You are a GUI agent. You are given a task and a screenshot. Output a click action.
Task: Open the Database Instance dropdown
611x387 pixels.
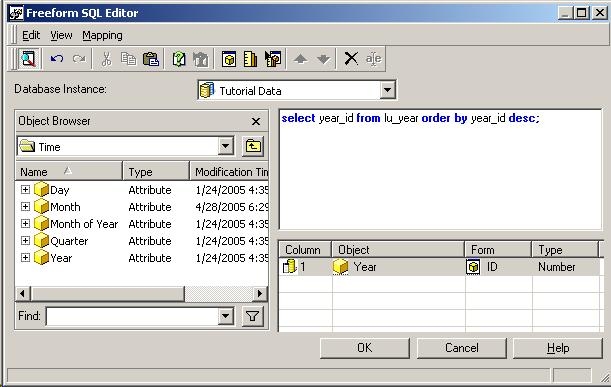pos(387,90)
